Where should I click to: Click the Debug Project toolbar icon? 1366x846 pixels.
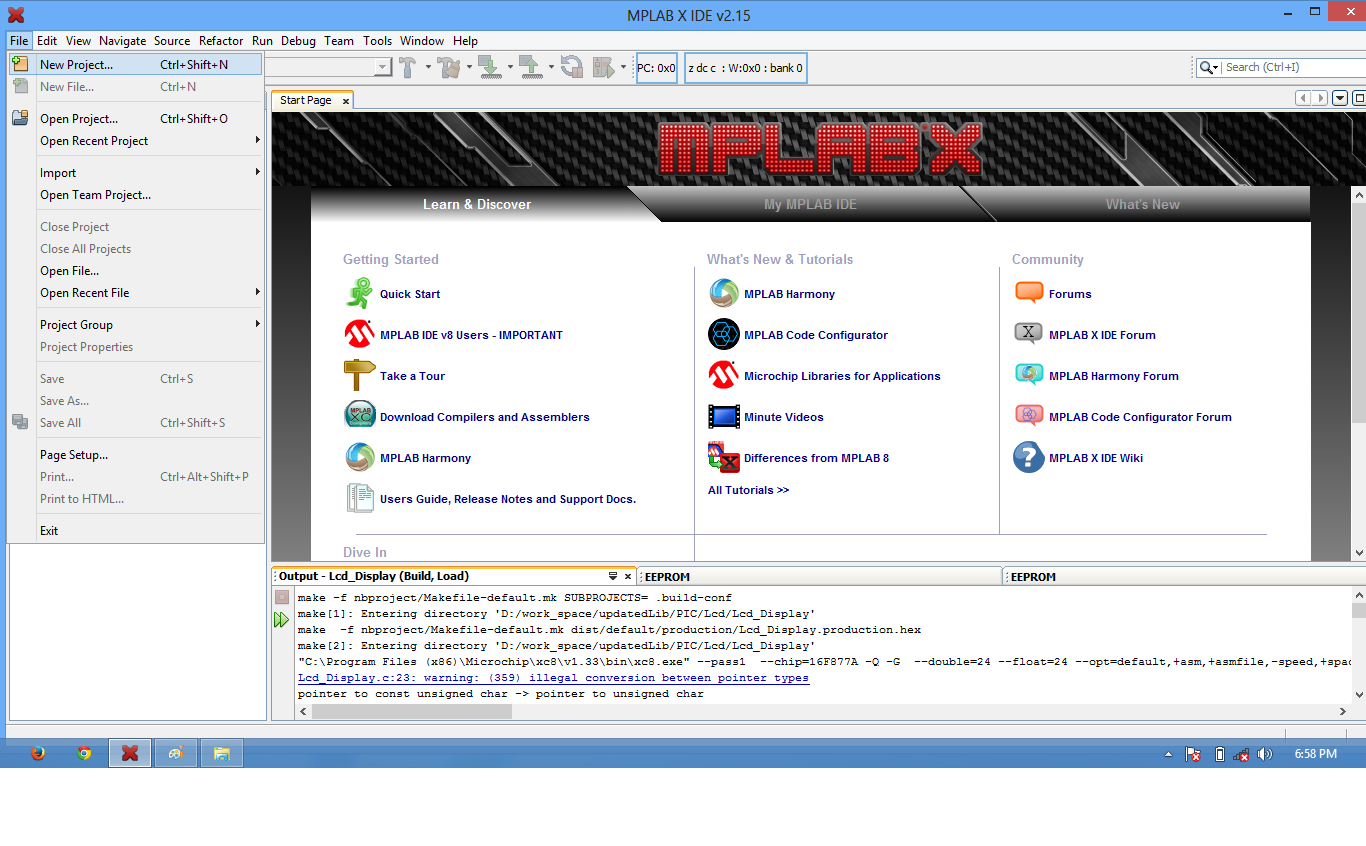point(603,67)
